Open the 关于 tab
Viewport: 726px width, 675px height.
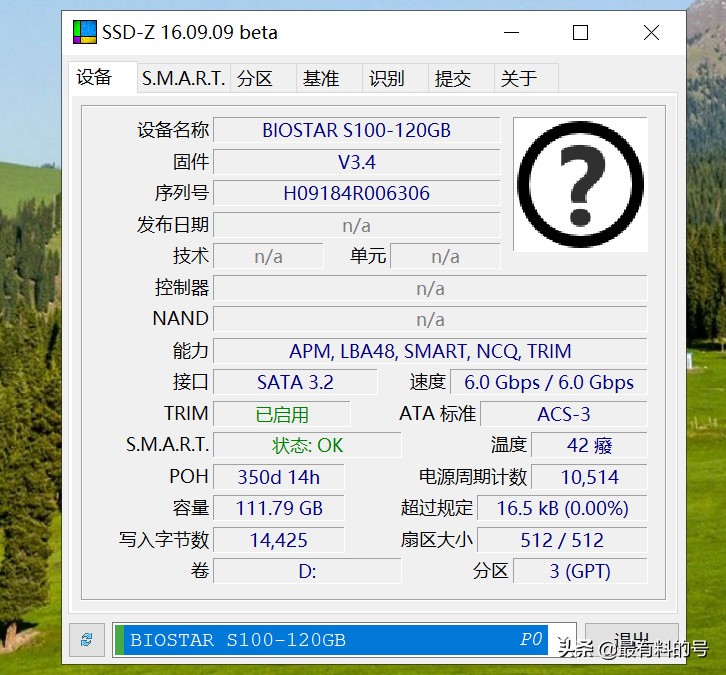click(x=526, y=79)
